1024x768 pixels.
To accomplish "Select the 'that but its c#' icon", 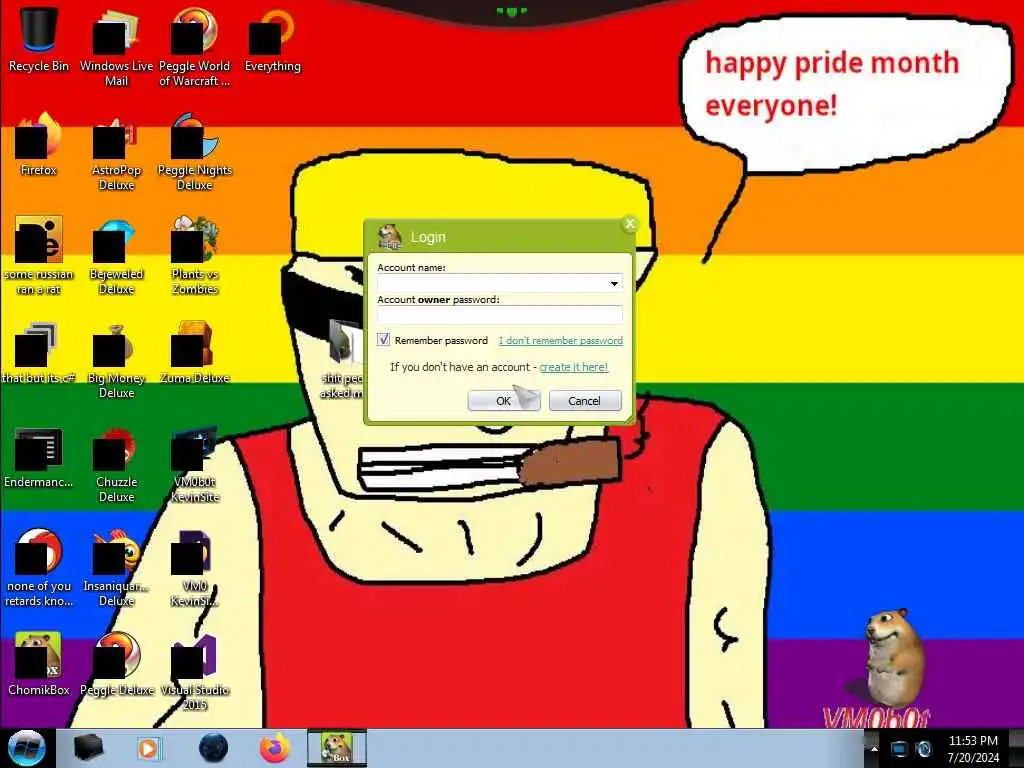I will click(x=39, y=353).
